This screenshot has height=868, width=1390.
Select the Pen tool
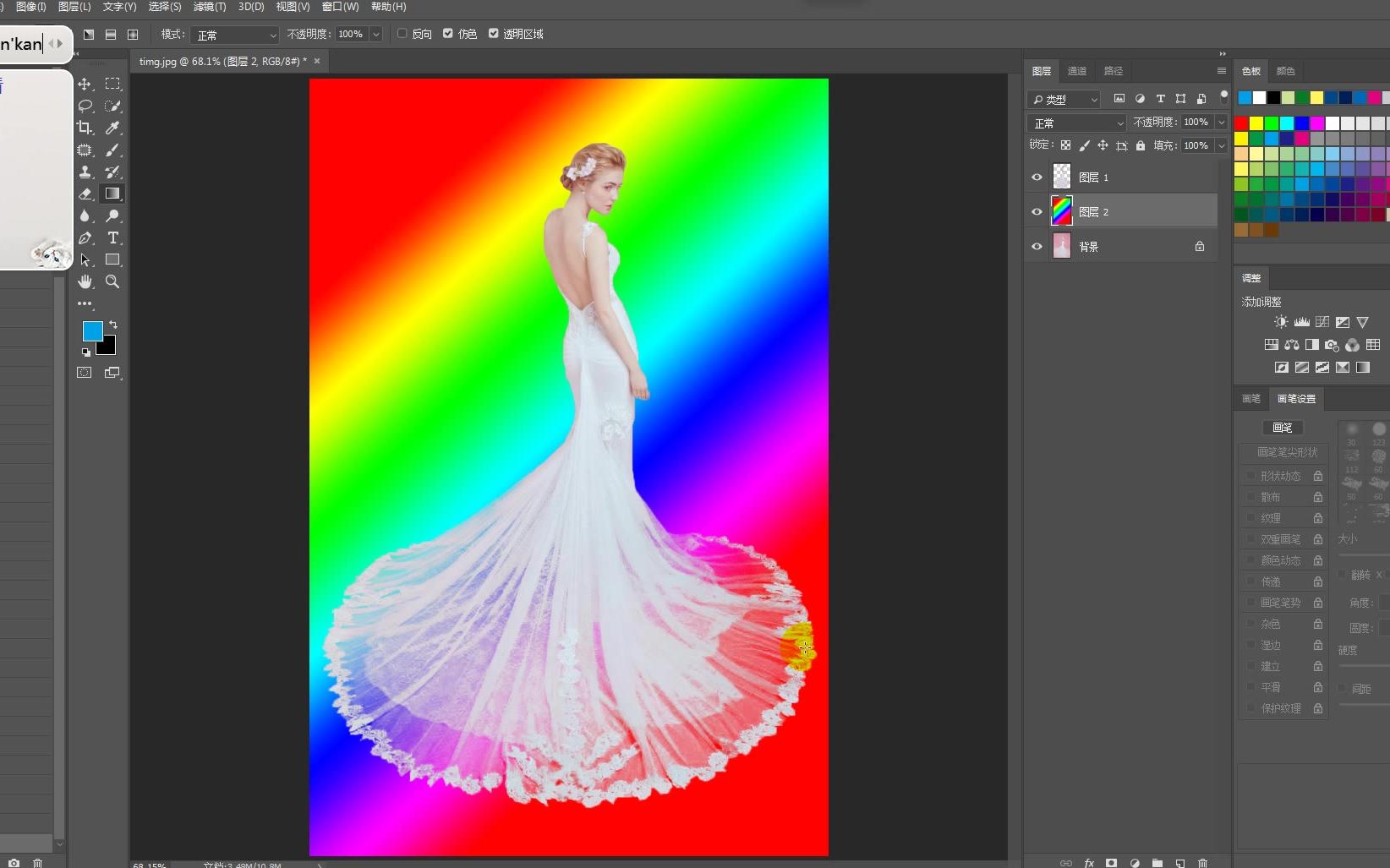(85, 237)
